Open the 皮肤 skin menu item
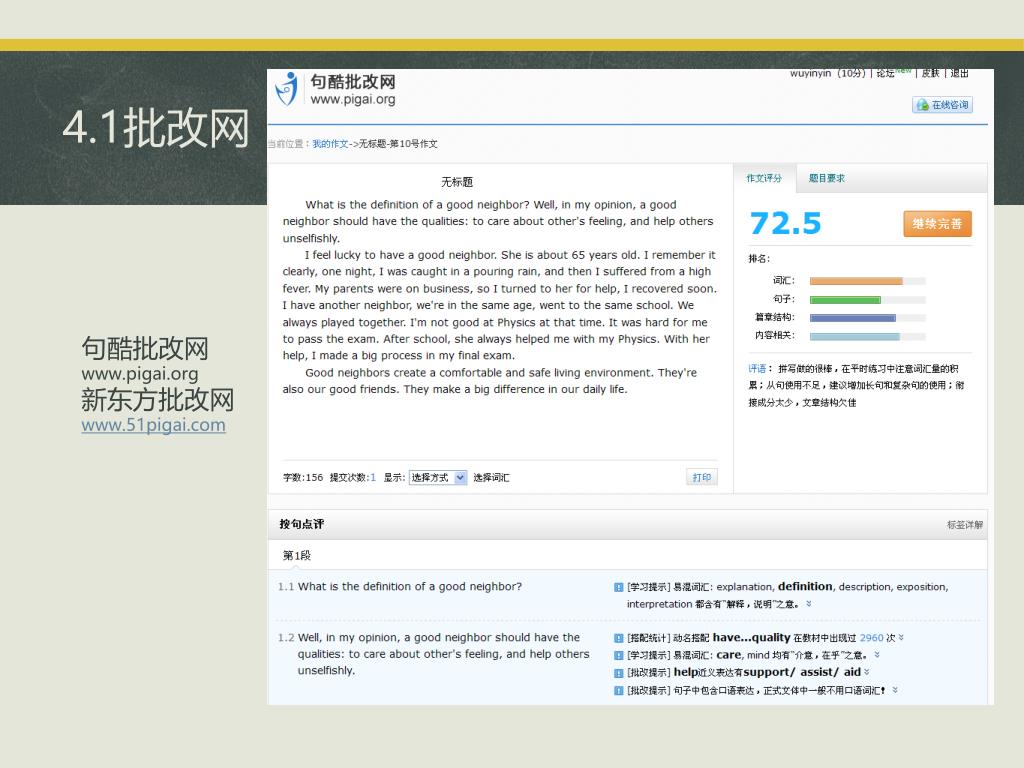1024x768 pixels. 930,73
